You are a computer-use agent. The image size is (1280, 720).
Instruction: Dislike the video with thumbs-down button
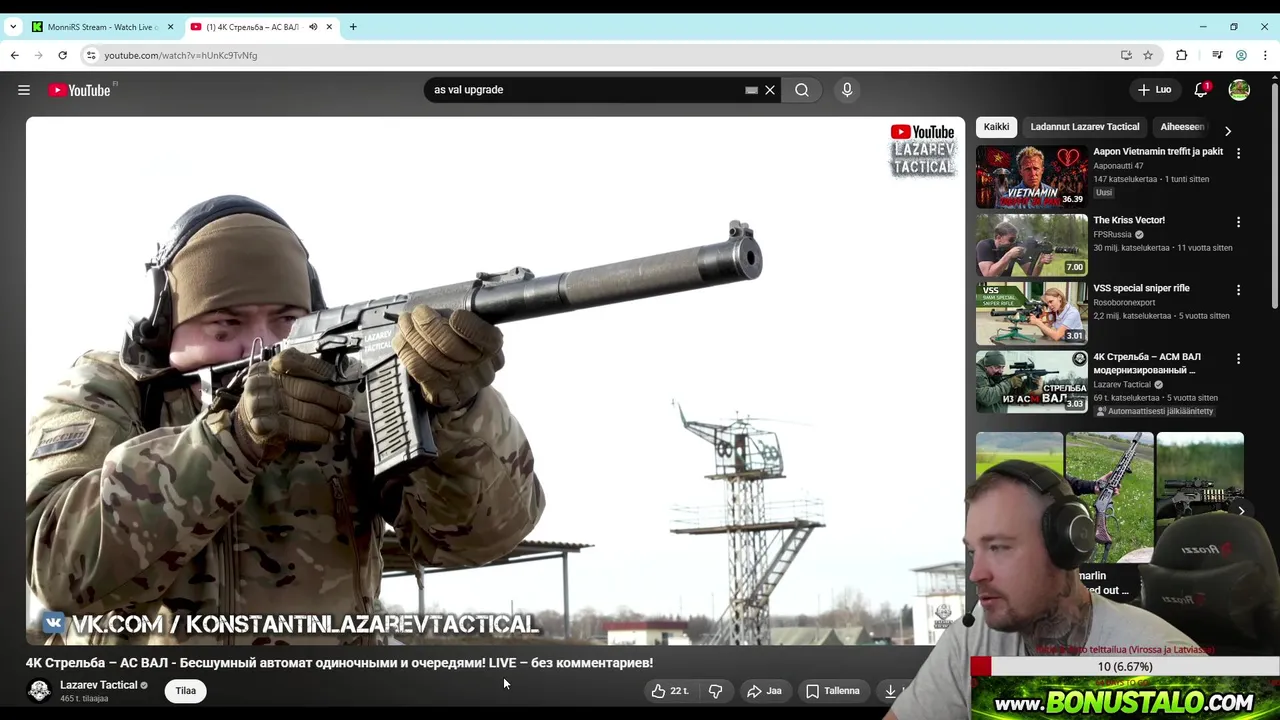(x=716, y=691)
